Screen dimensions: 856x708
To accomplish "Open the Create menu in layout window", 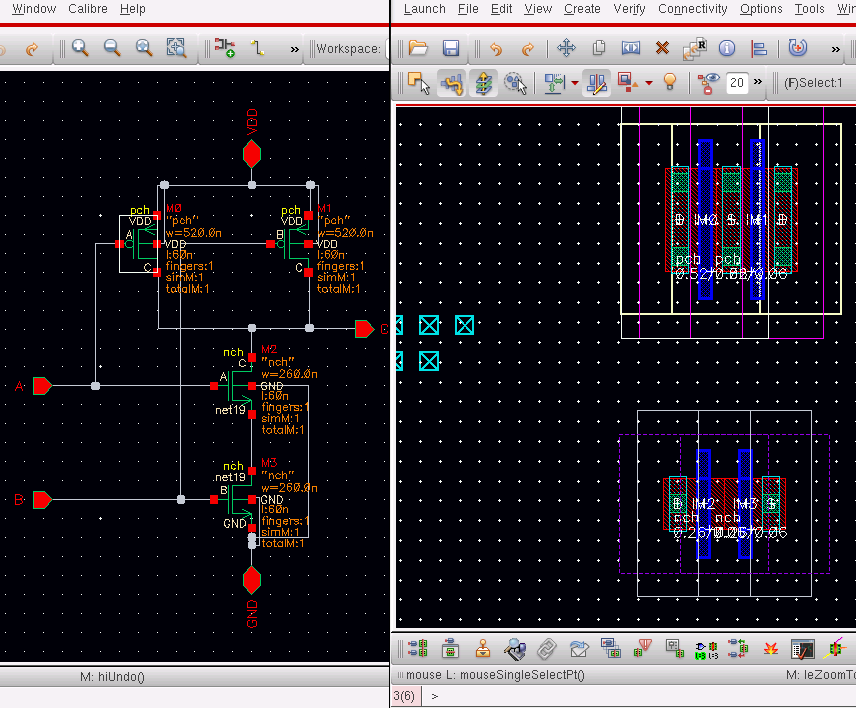I will (582, 9).
